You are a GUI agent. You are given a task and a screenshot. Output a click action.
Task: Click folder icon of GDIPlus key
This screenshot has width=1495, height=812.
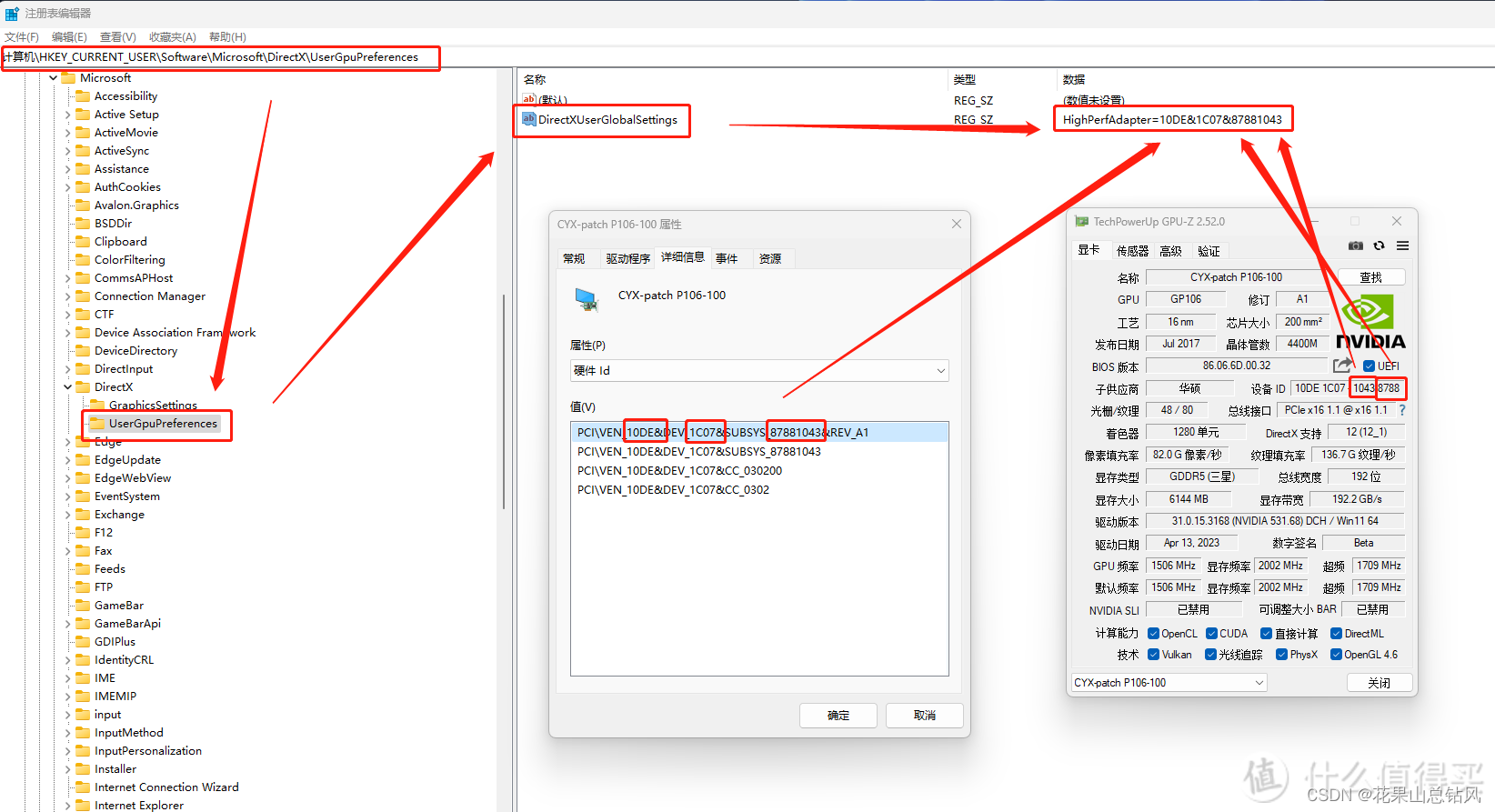tap(83, 641)
